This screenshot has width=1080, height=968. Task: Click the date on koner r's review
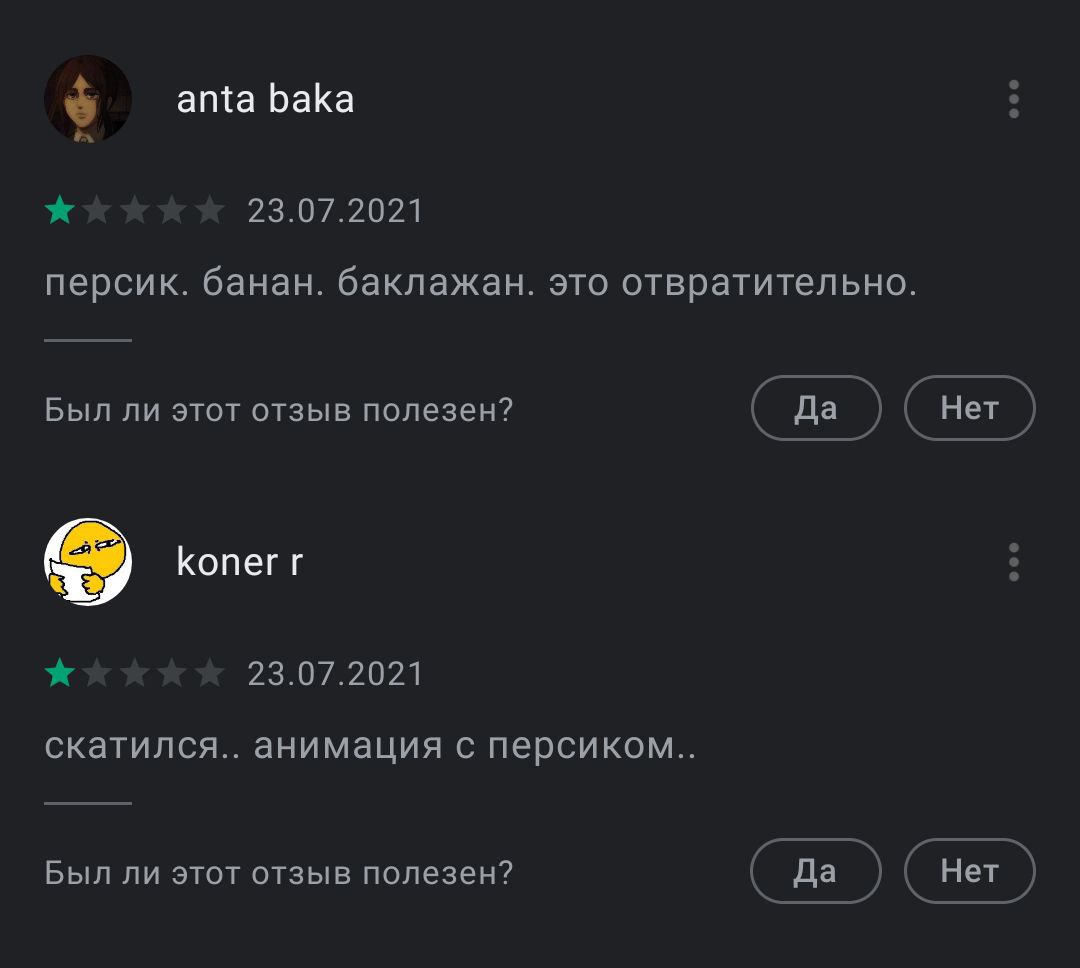[336, 674]
